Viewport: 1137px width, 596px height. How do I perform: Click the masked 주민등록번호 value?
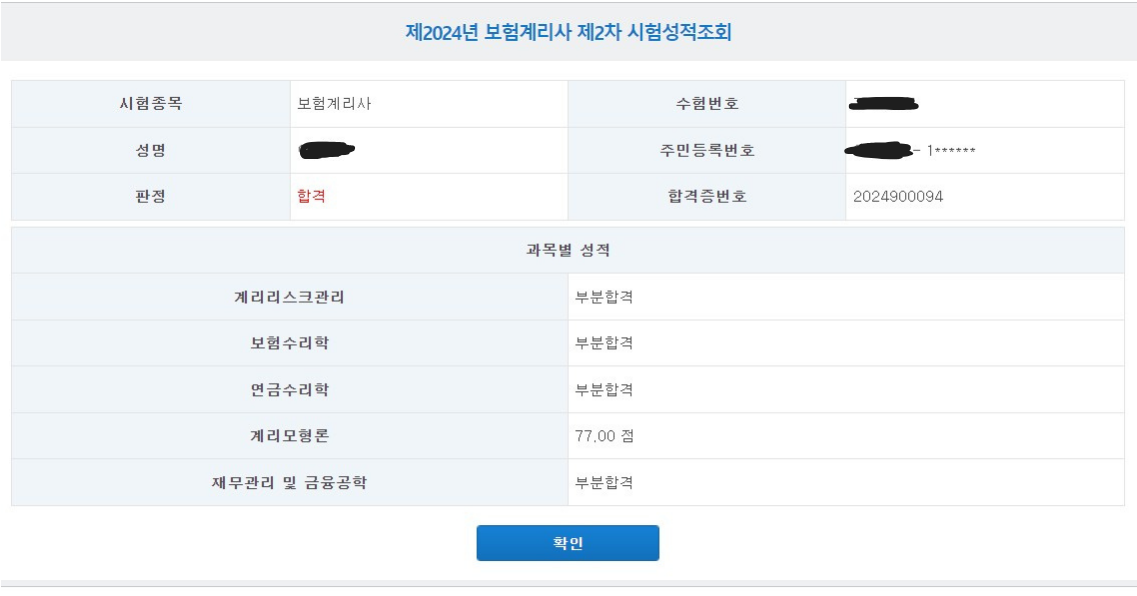click(910, 151)
